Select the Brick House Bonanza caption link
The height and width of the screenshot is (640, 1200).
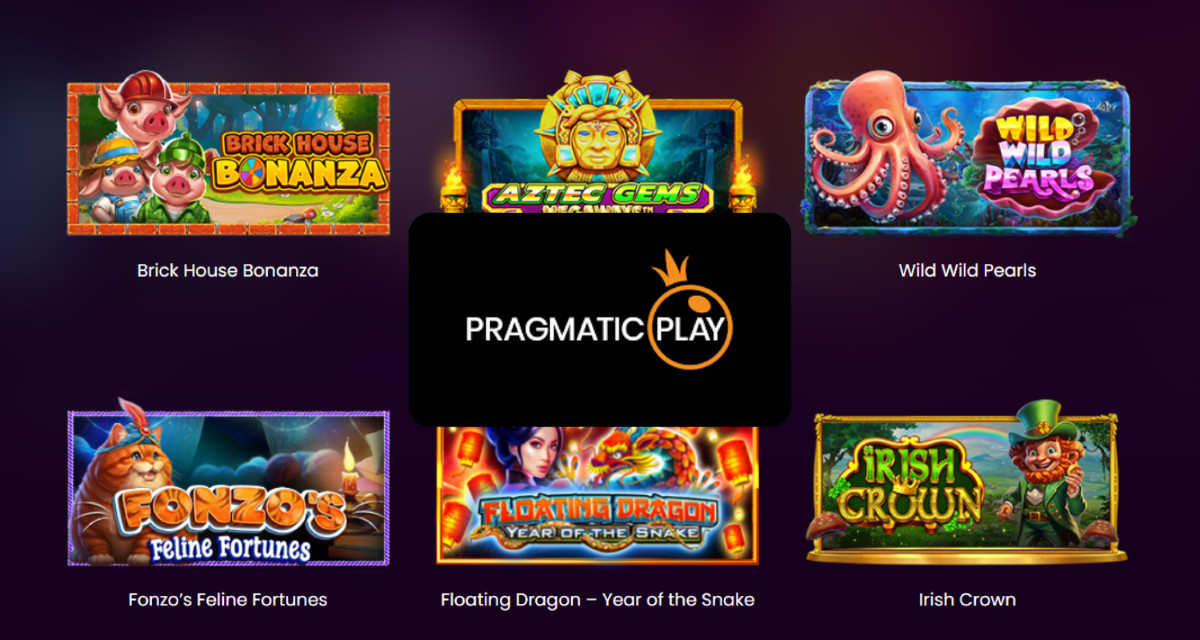(228, 270)
